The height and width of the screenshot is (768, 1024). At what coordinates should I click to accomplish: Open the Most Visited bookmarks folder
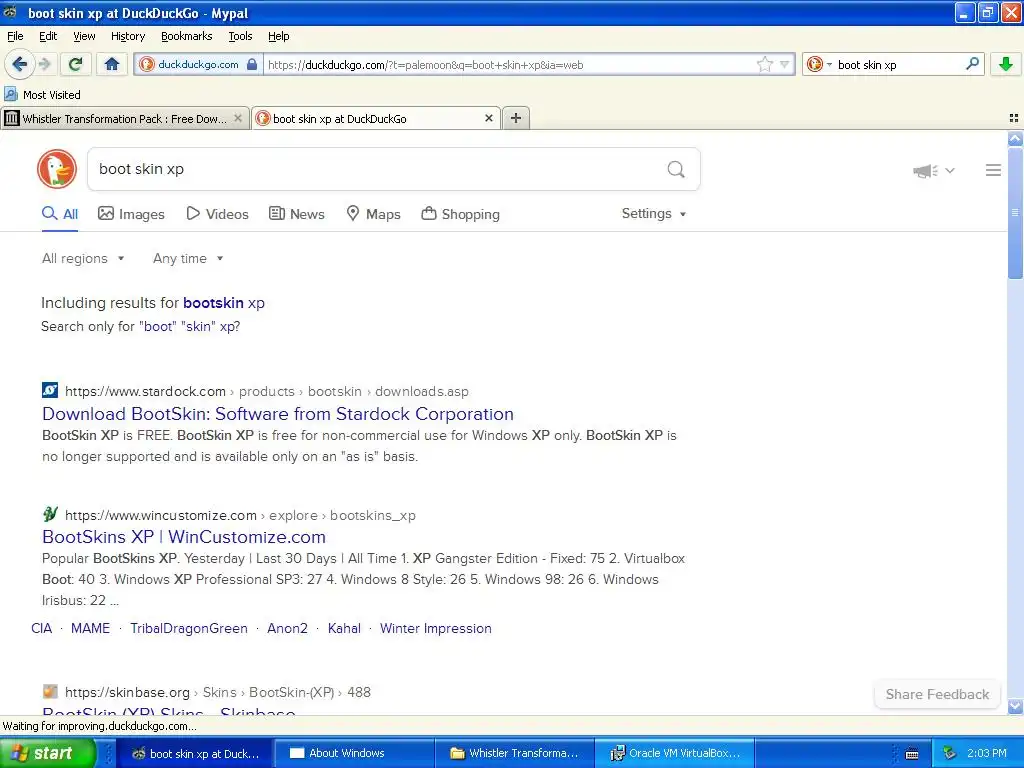pyautogui.click(x=43, y=95)
